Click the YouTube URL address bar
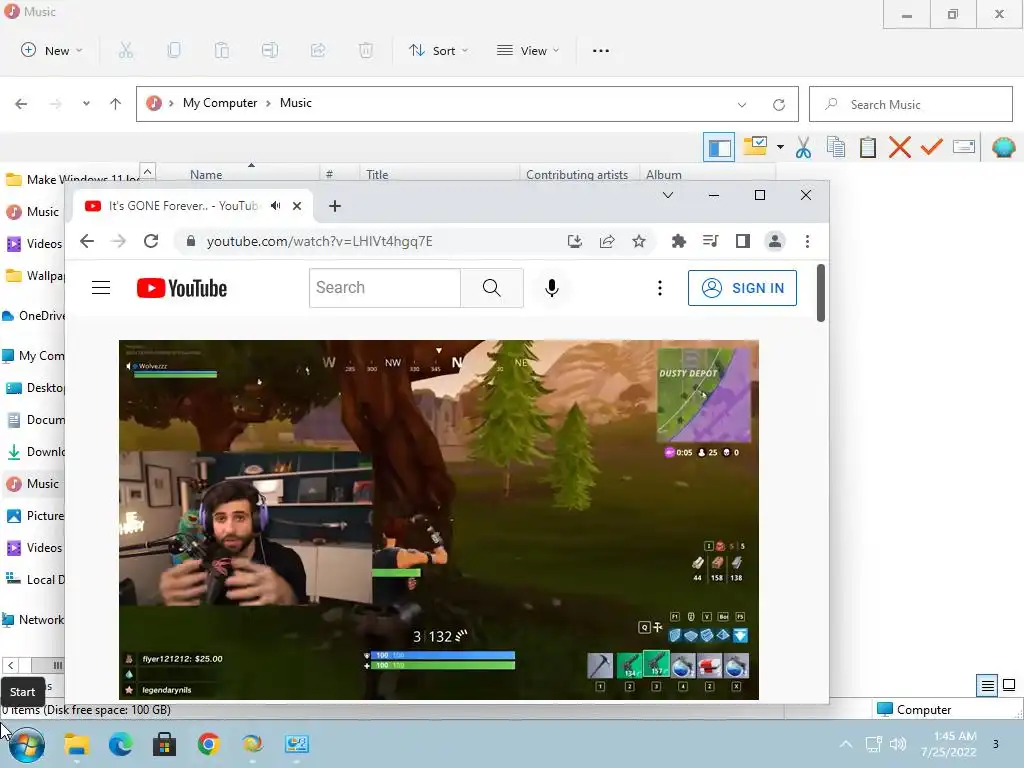The height and width of the screenshot is (768, 1024). point(369,241)
